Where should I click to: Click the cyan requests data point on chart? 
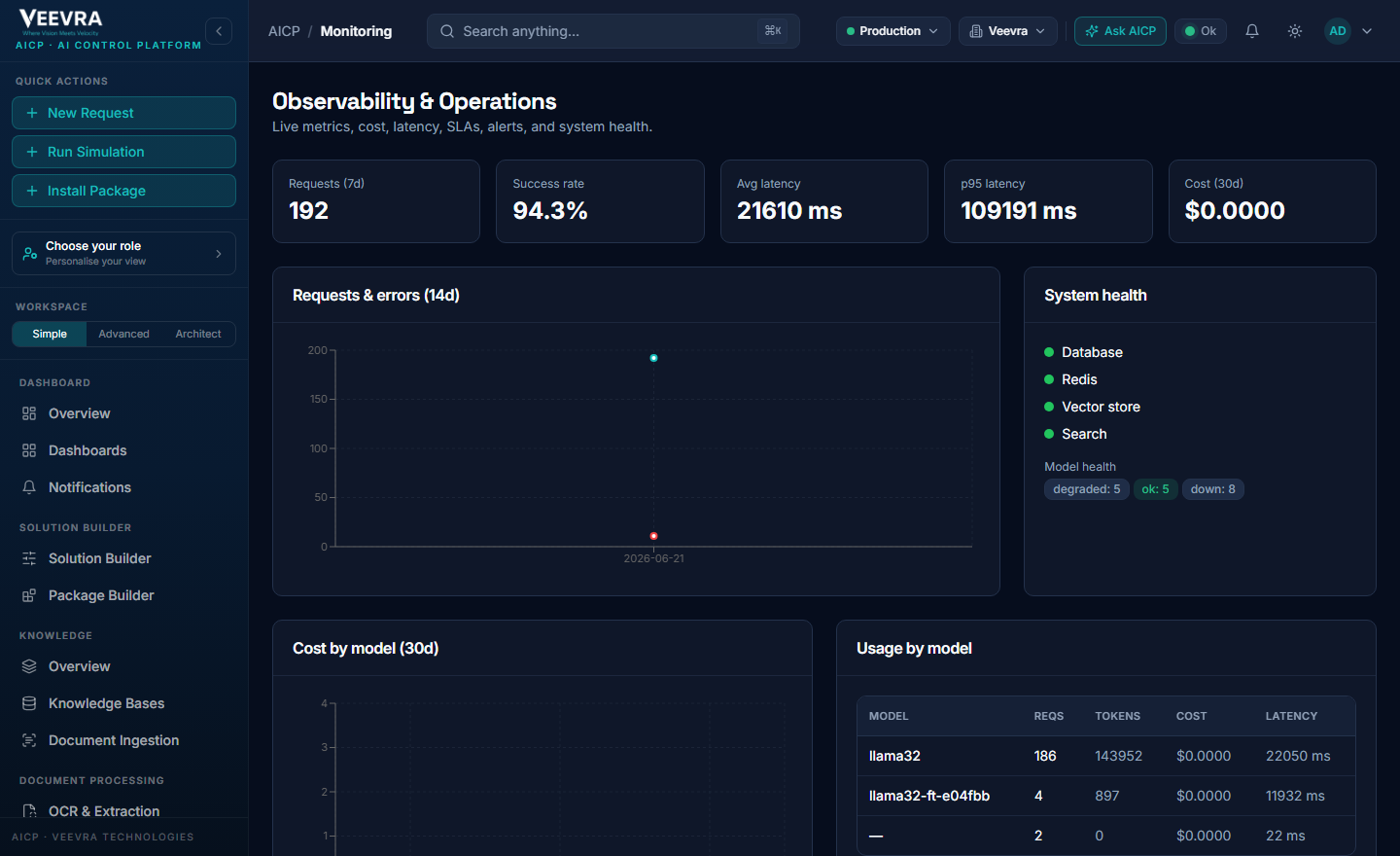[x=653, y=358]
